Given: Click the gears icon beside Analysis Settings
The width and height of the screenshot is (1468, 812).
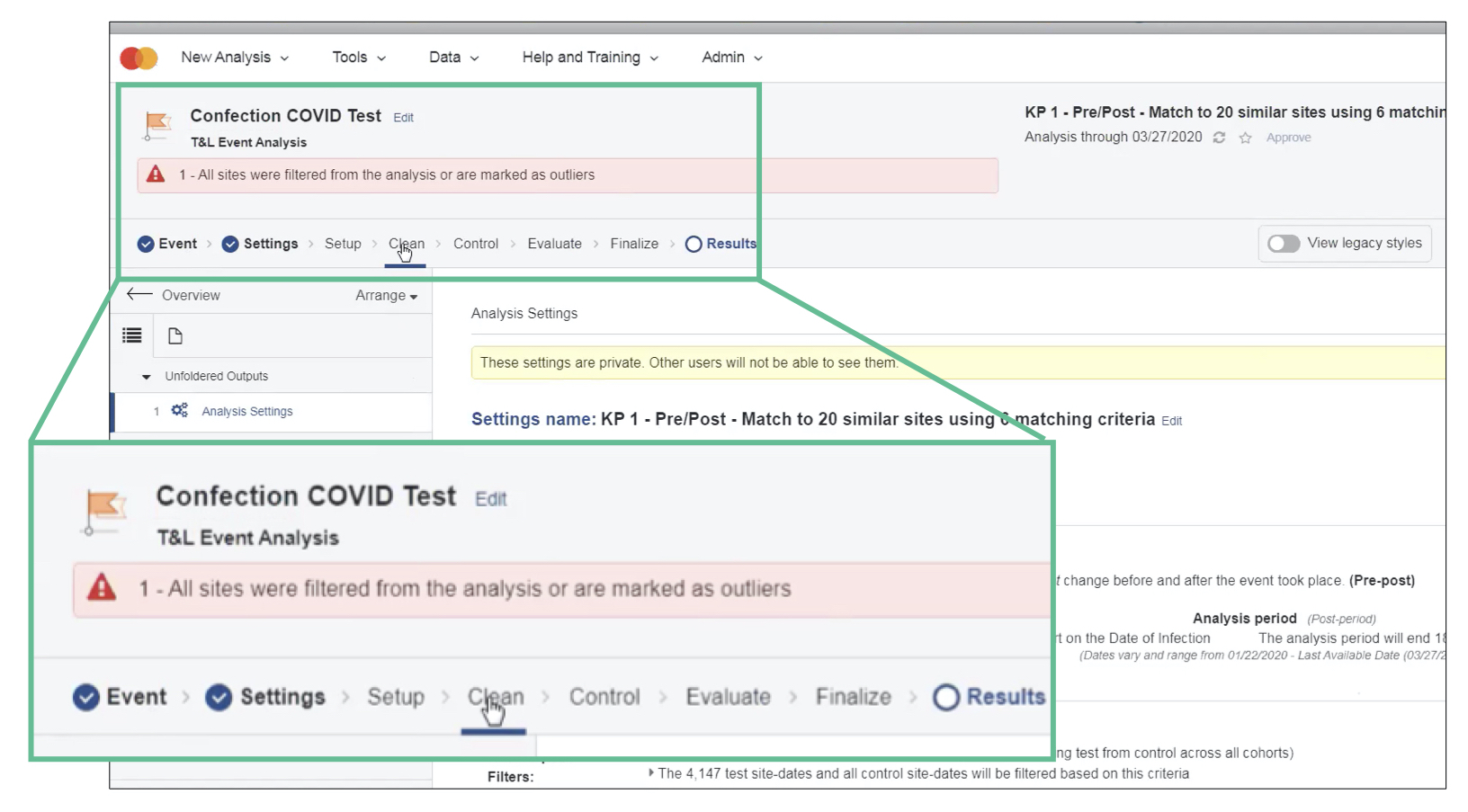Looking at the screenshot, I should (x=180, y=410).
